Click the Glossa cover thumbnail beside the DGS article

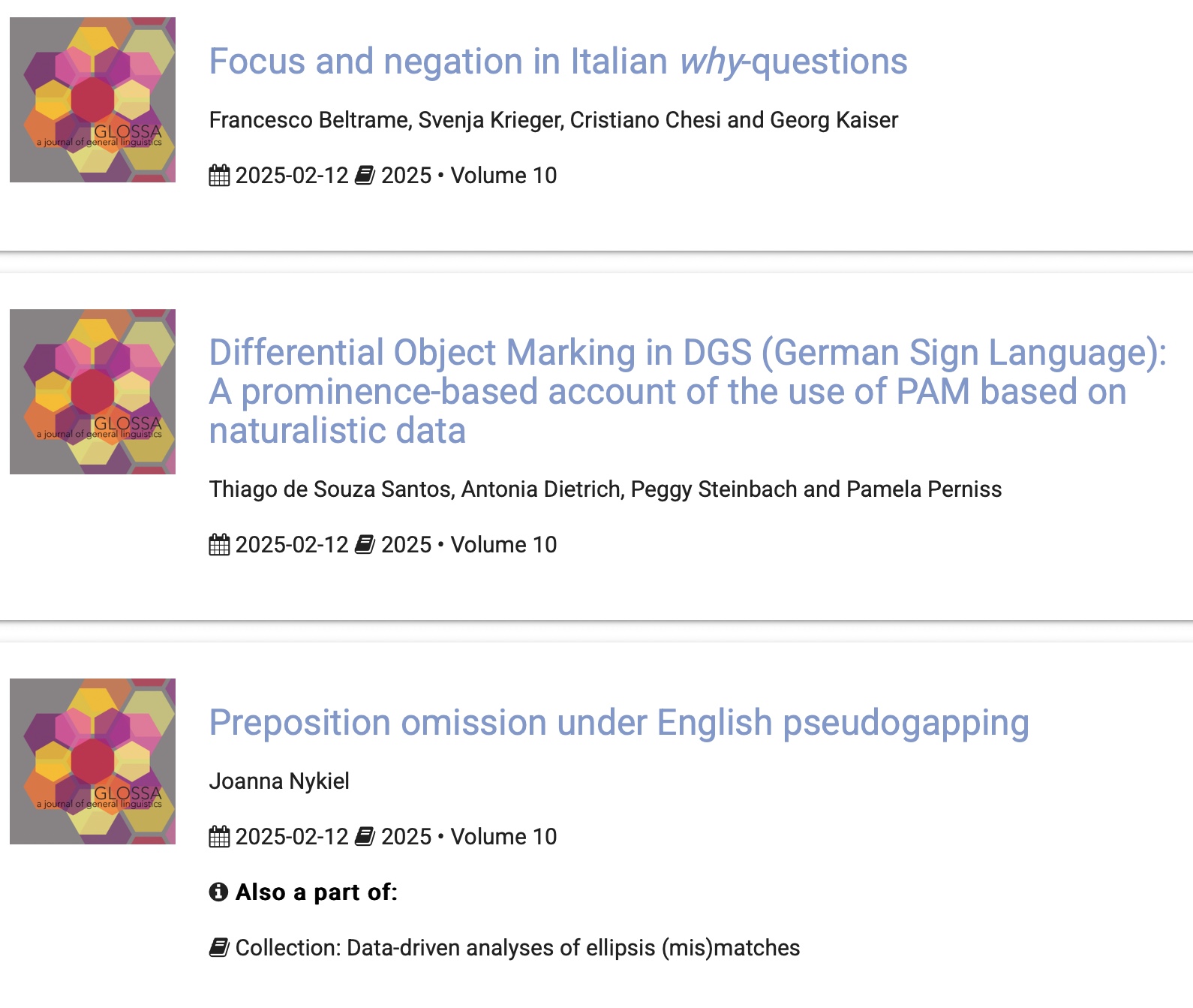[x=92, y=392]
